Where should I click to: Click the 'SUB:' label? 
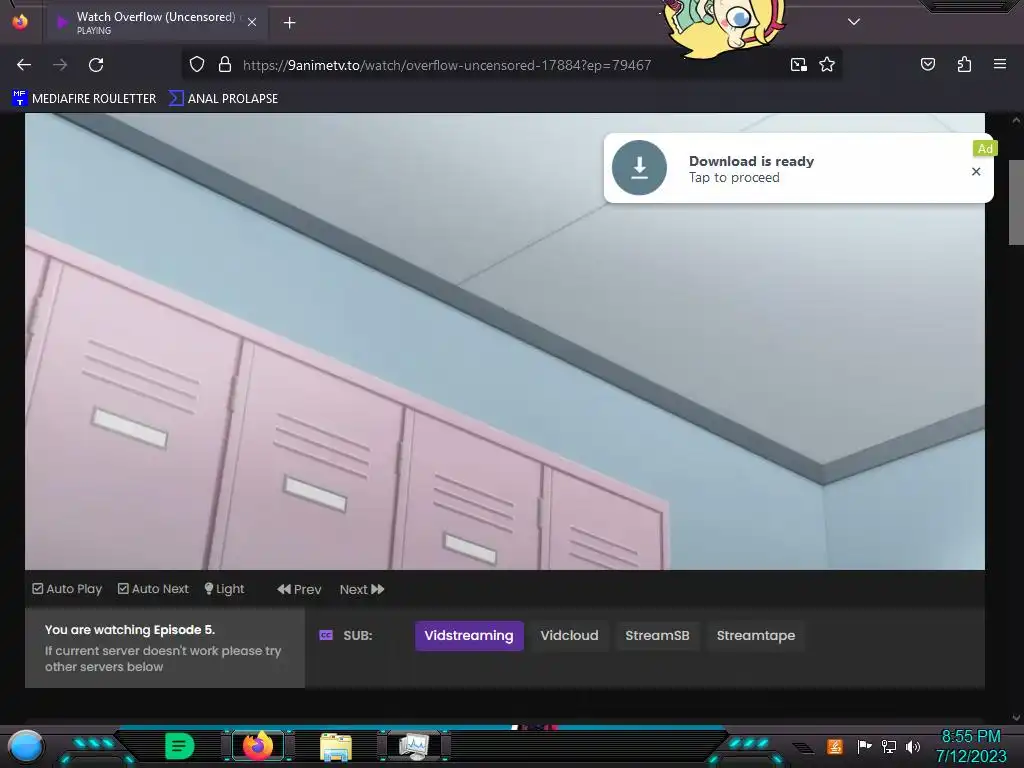pos(358,635)
